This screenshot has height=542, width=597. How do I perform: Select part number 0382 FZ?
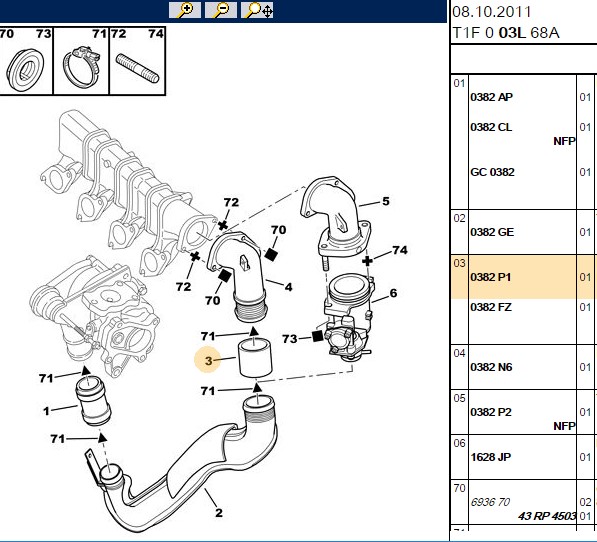[x=491, y=307]
